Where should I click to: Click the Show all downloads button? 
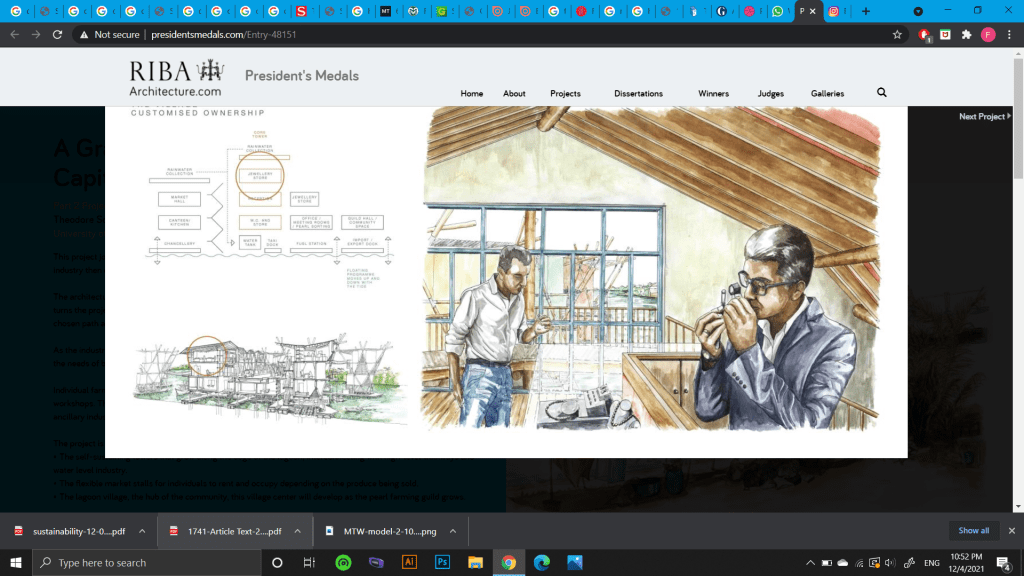(973, 531)
